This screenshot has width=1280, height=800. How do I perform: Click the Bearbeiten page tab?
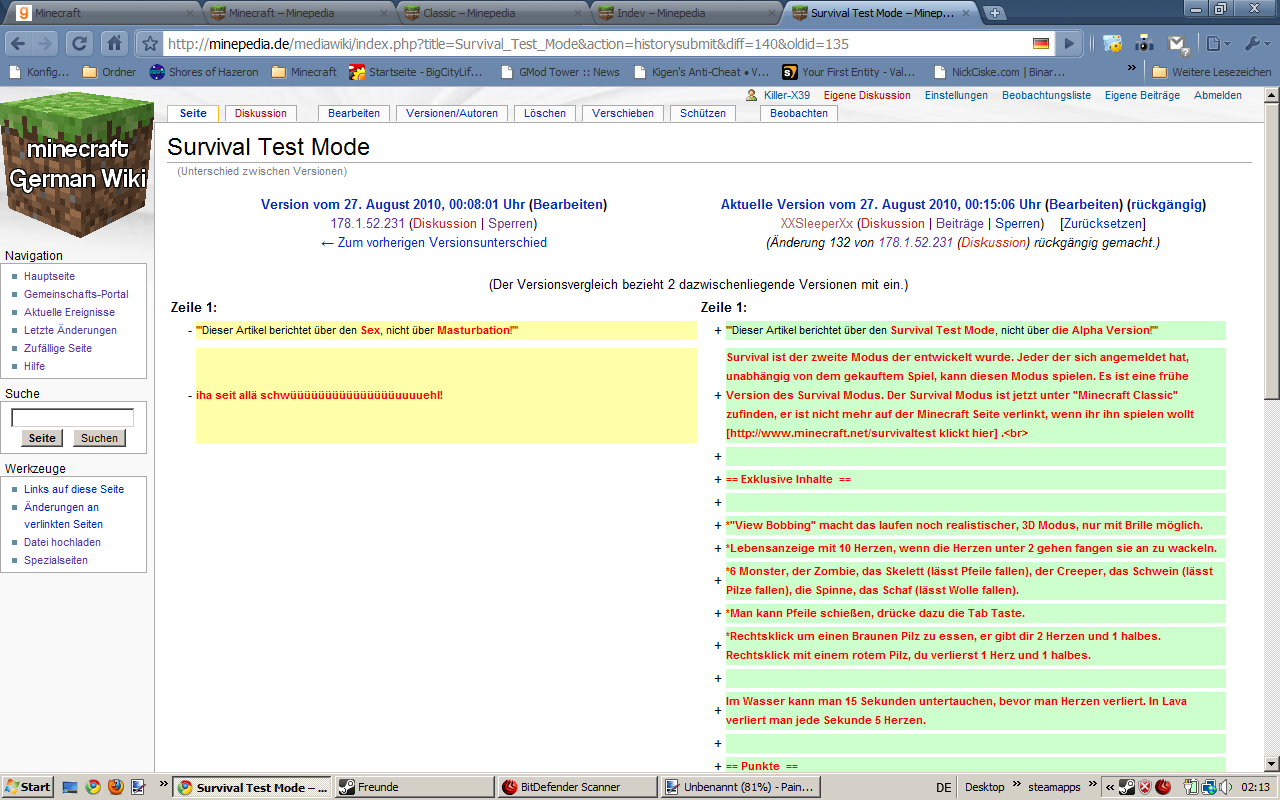coord(353,113)
